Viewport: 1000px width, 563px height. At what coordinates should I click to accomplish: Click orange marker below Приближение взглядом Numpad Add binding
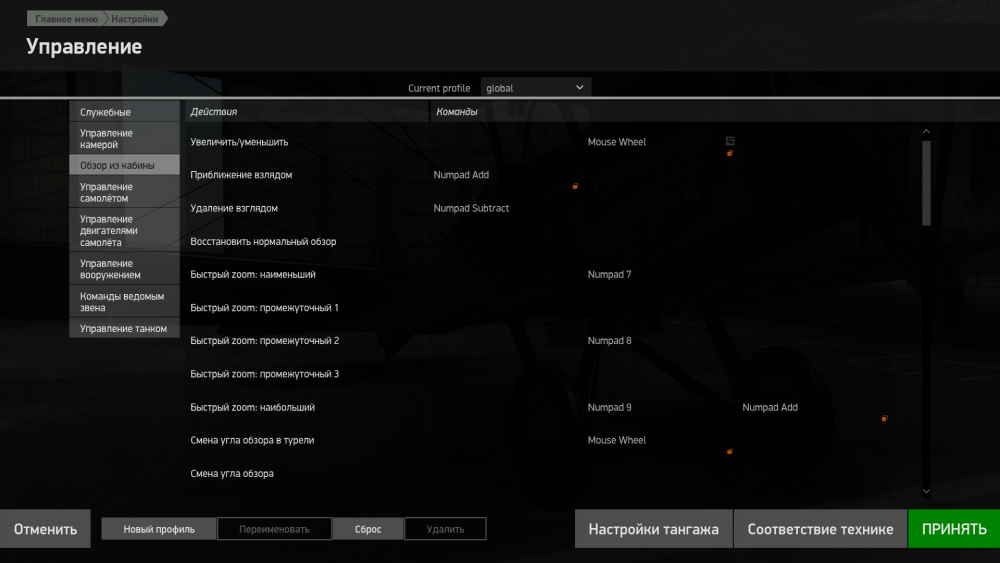(x=575, y=186)
